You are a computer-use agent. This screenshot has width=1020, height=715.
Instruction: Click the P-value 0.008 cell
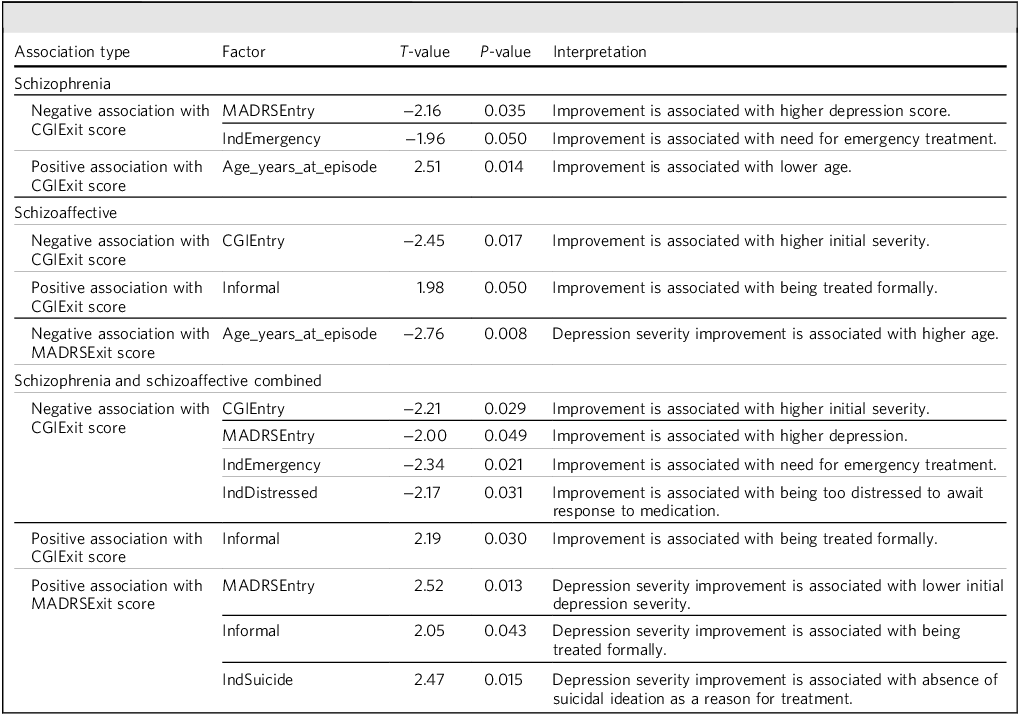click(505, 334)
